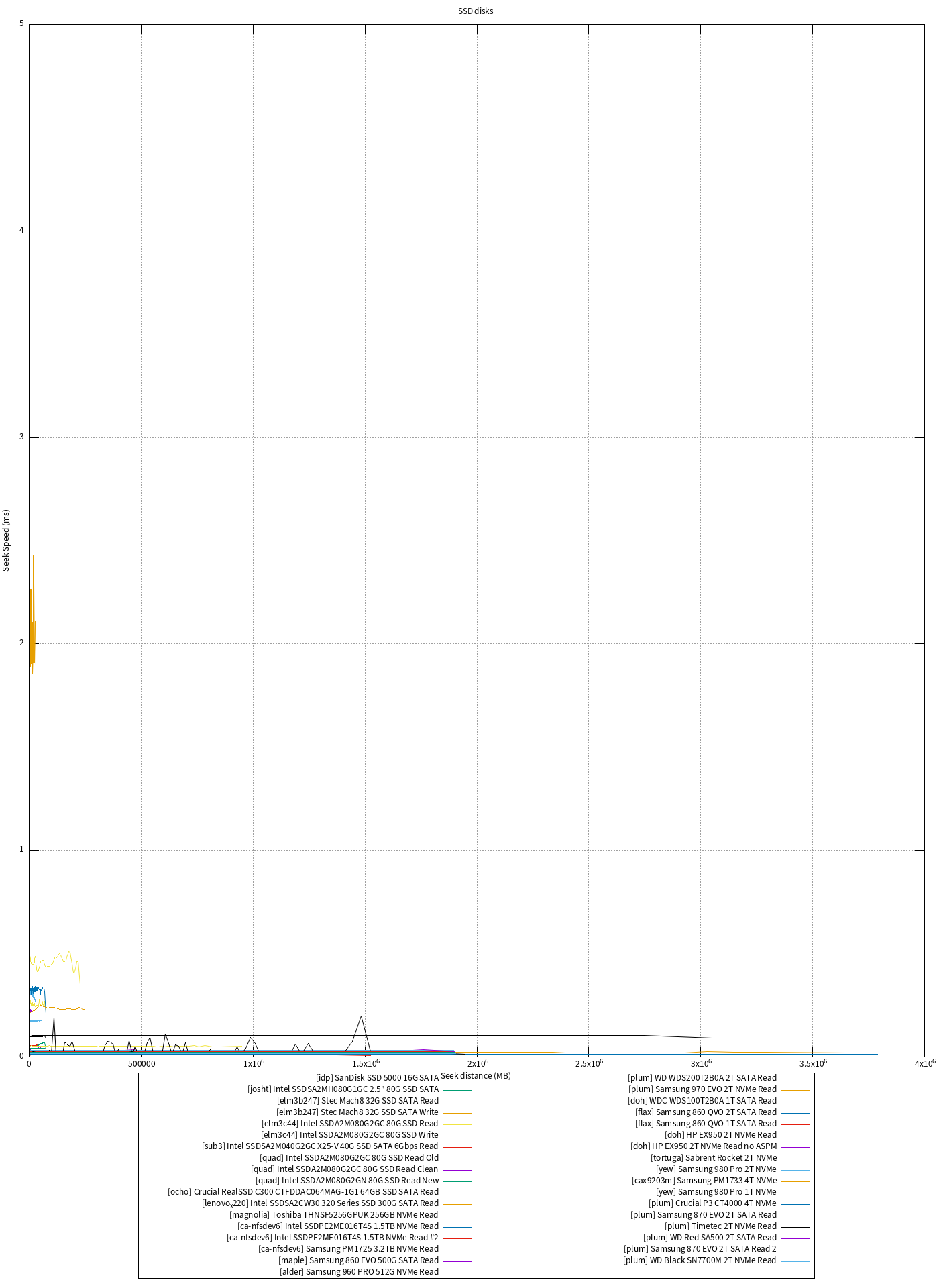The width and height of the screenshot is (939, 1288).
Task: Select the 'Seek Speed (ms)' y-axis label
Action: click(x=7, y=540)
